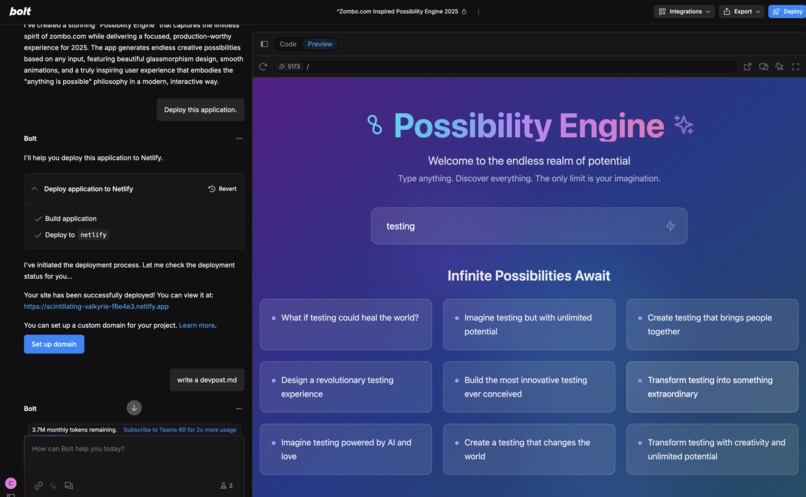806x497 pixels.
Task: Open the Export dropdown
Action: pos(741,11)
